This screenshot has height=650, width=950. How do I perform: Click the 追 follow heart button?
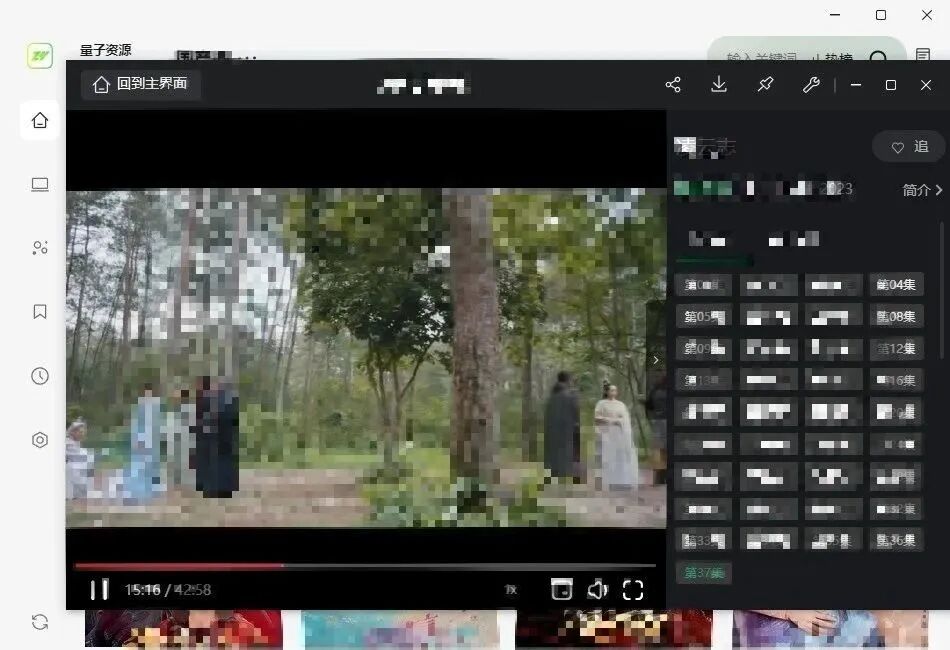[x=909, y=147]
